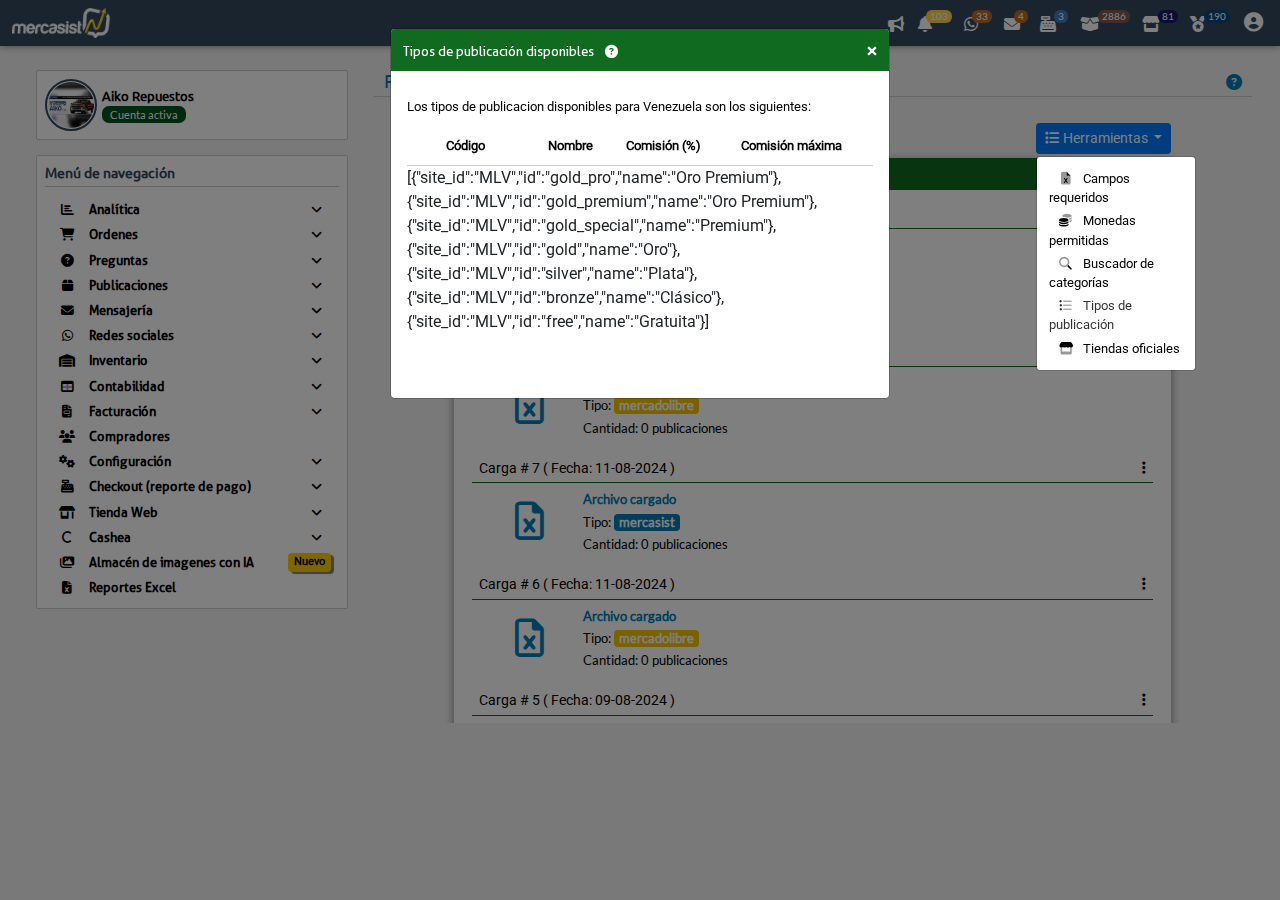Open the bell notifications icon
This screenshot has height=900, width=1280.
pos(925,24)
